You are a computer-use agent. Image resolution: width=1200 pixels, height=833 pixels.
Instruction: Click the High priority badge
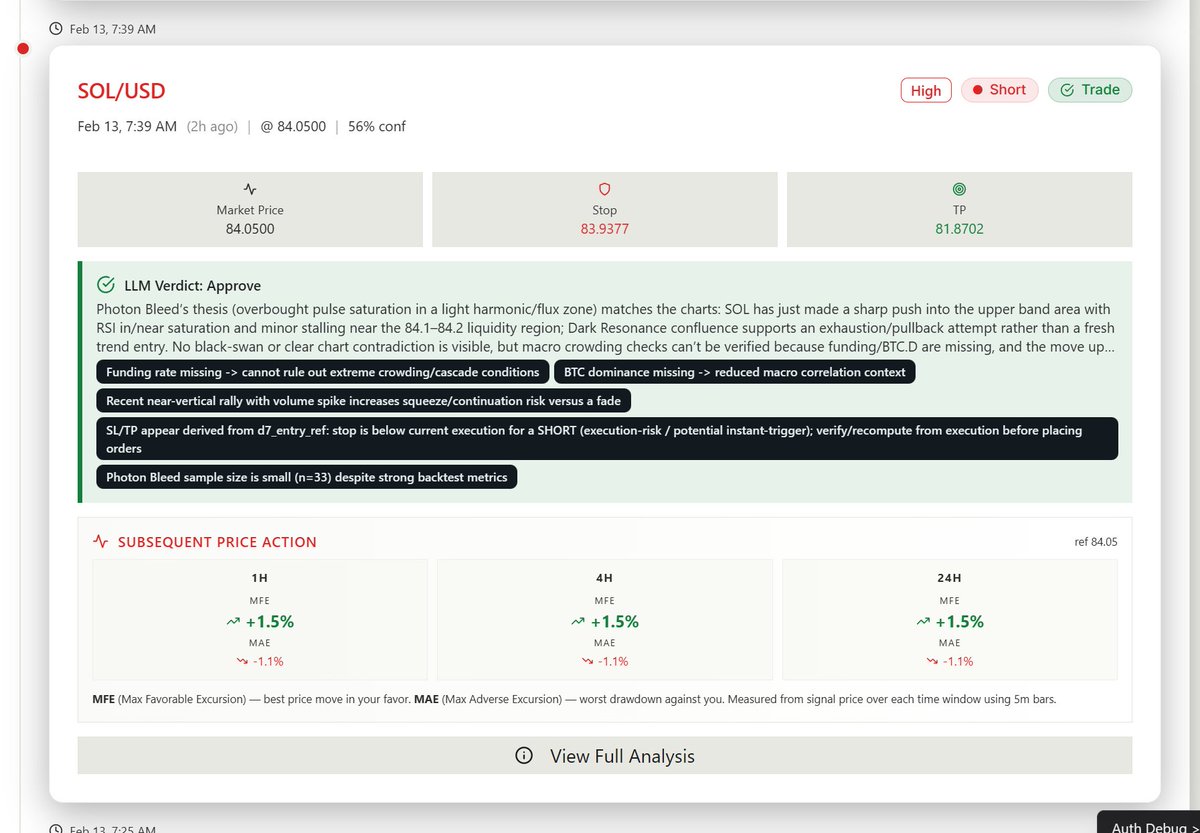[x=926, y=90]
